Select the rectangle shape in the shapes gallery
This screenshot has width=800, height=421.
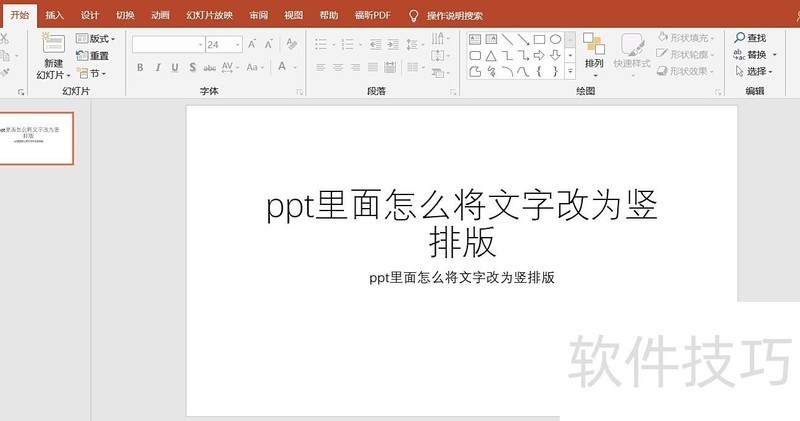click(539, 39)
